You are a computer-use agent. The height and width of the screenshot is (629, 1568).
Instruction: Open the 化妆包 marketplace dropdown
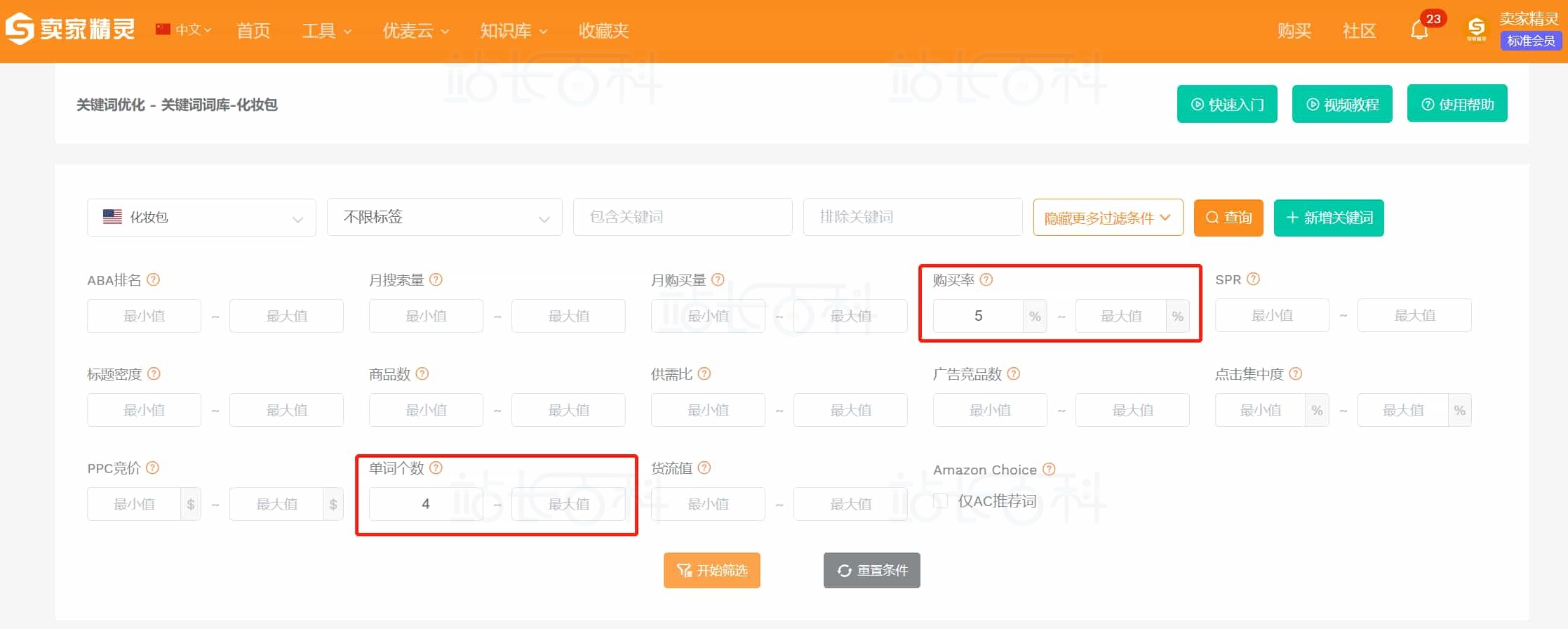tap(201, 217)
